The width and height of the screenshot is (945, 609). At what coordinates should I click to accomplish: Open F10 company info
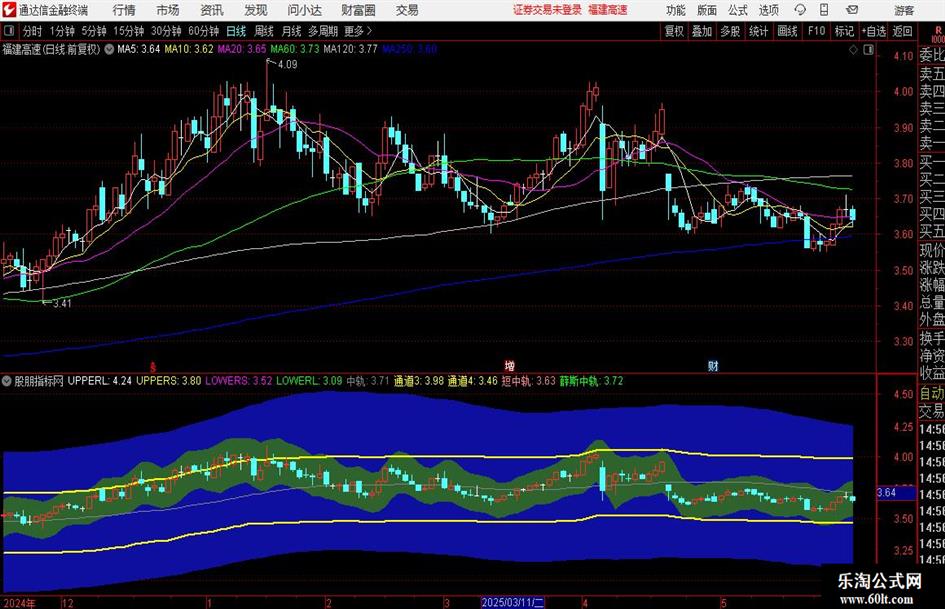816,31
